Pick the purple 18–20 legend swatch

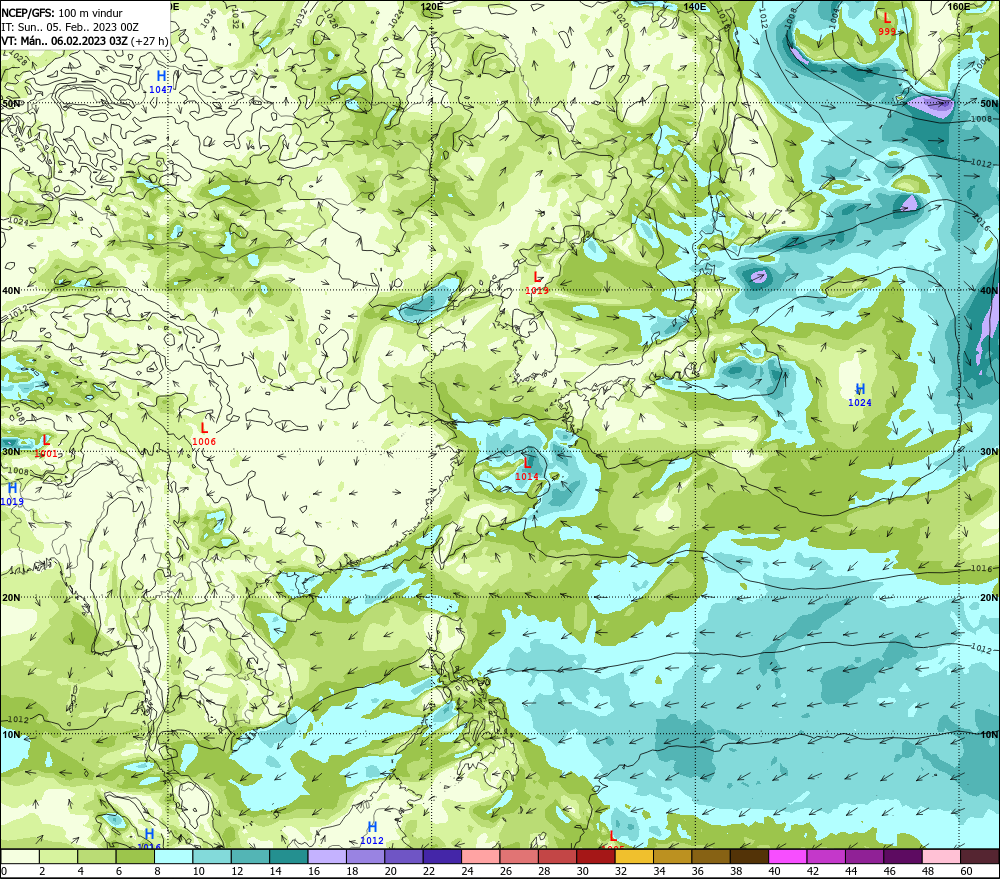[x=365, y=856]
